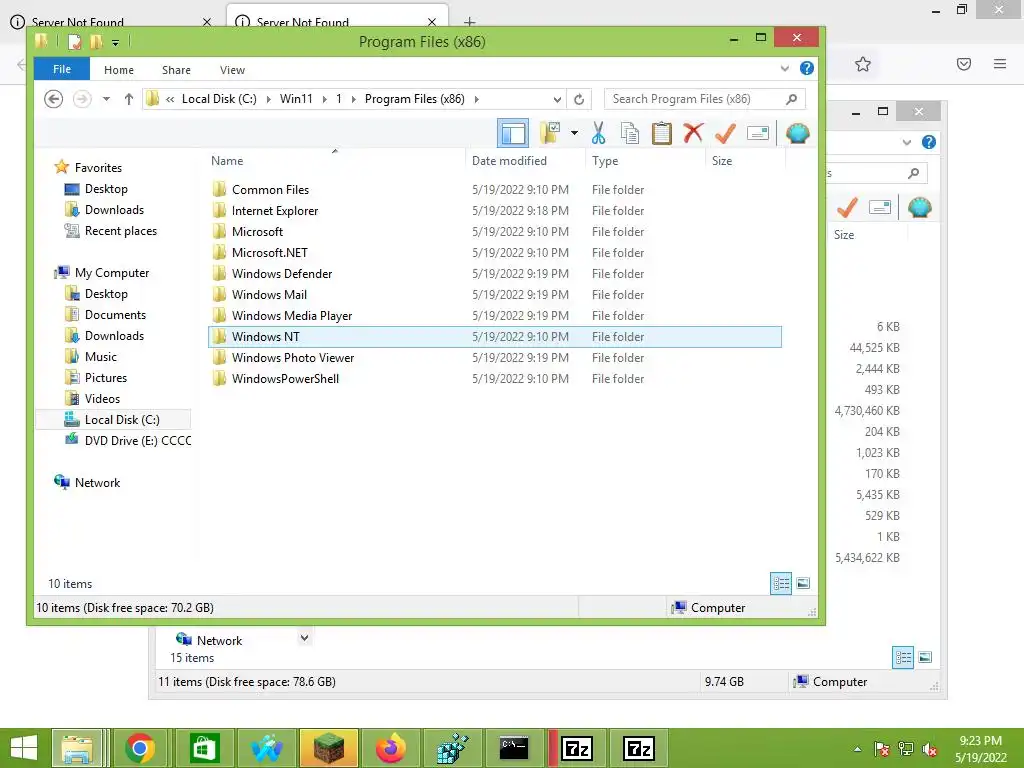Open Windows Store from the taskbar

pyautogui.click(x=204, y=748)
